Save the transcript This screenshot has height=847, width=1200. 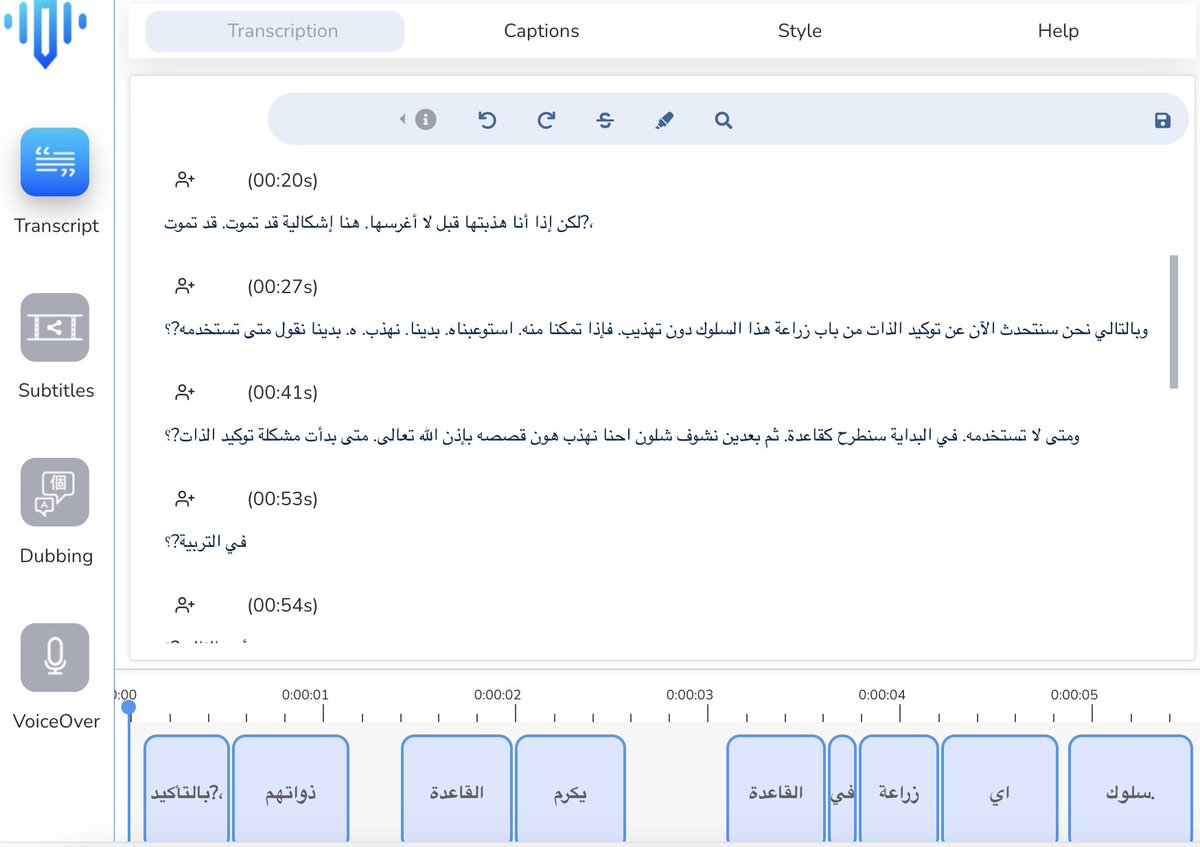pyautogui.click(x=1162, y=120)
